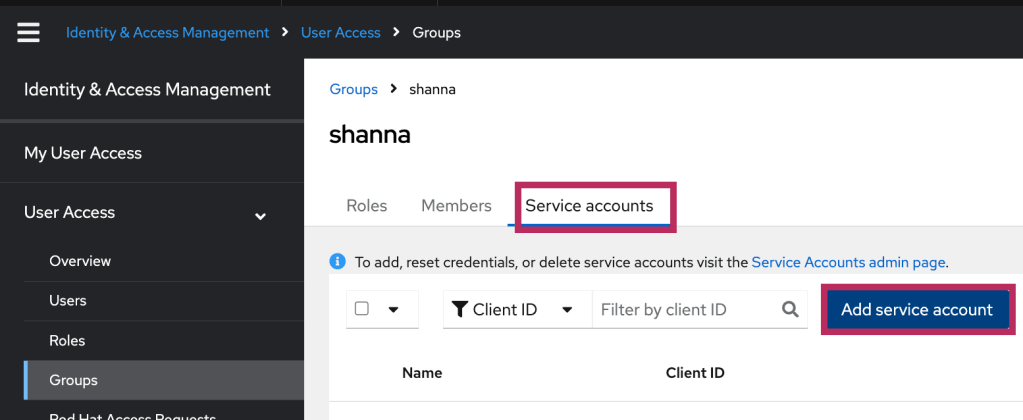Open the hamburger navigation menu
Viewport: 1023px width, 420px height.
pyautogui.click(x=28, y=32)
